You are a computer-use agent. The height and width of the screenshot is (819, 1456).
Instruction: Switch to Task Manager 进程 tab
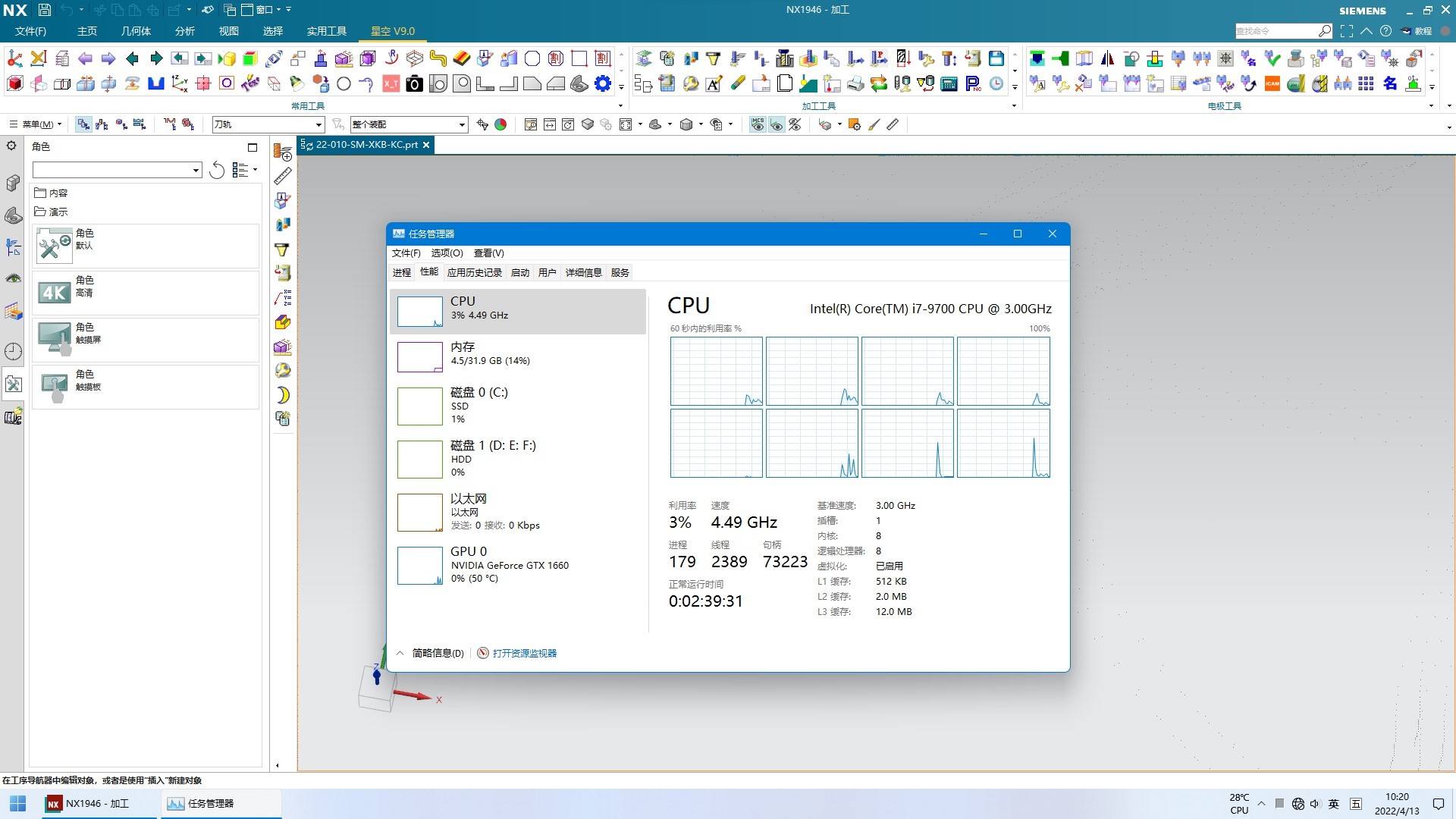402,273
